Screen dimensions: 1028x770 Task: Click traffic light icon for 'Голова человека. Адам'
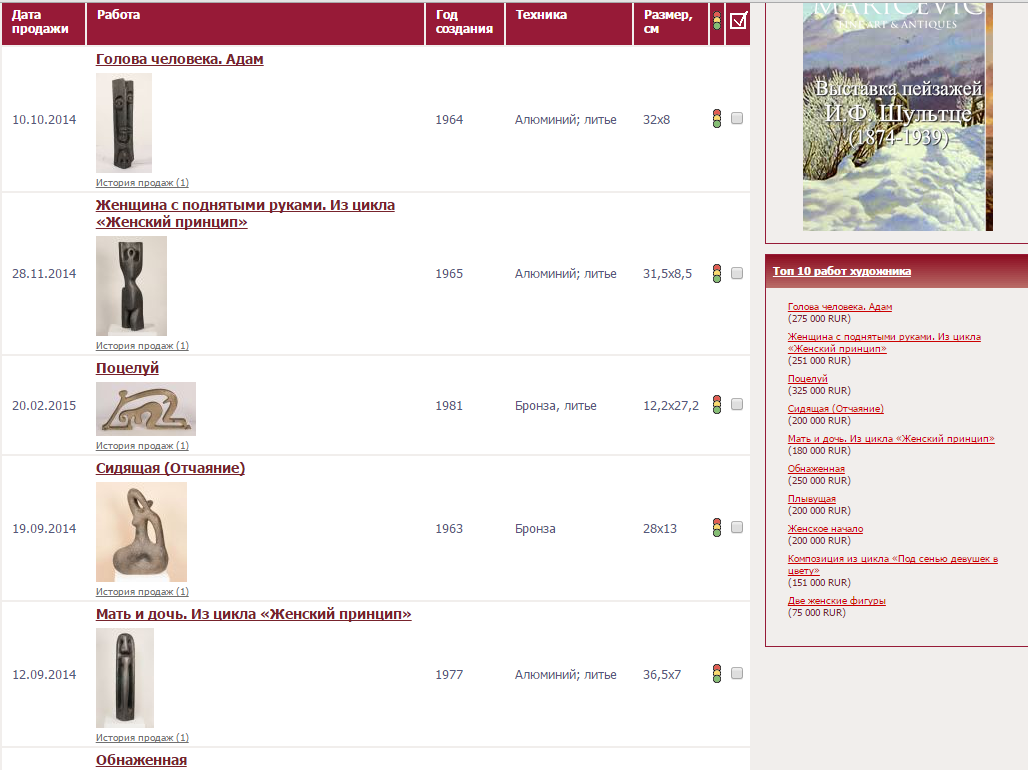716,119
